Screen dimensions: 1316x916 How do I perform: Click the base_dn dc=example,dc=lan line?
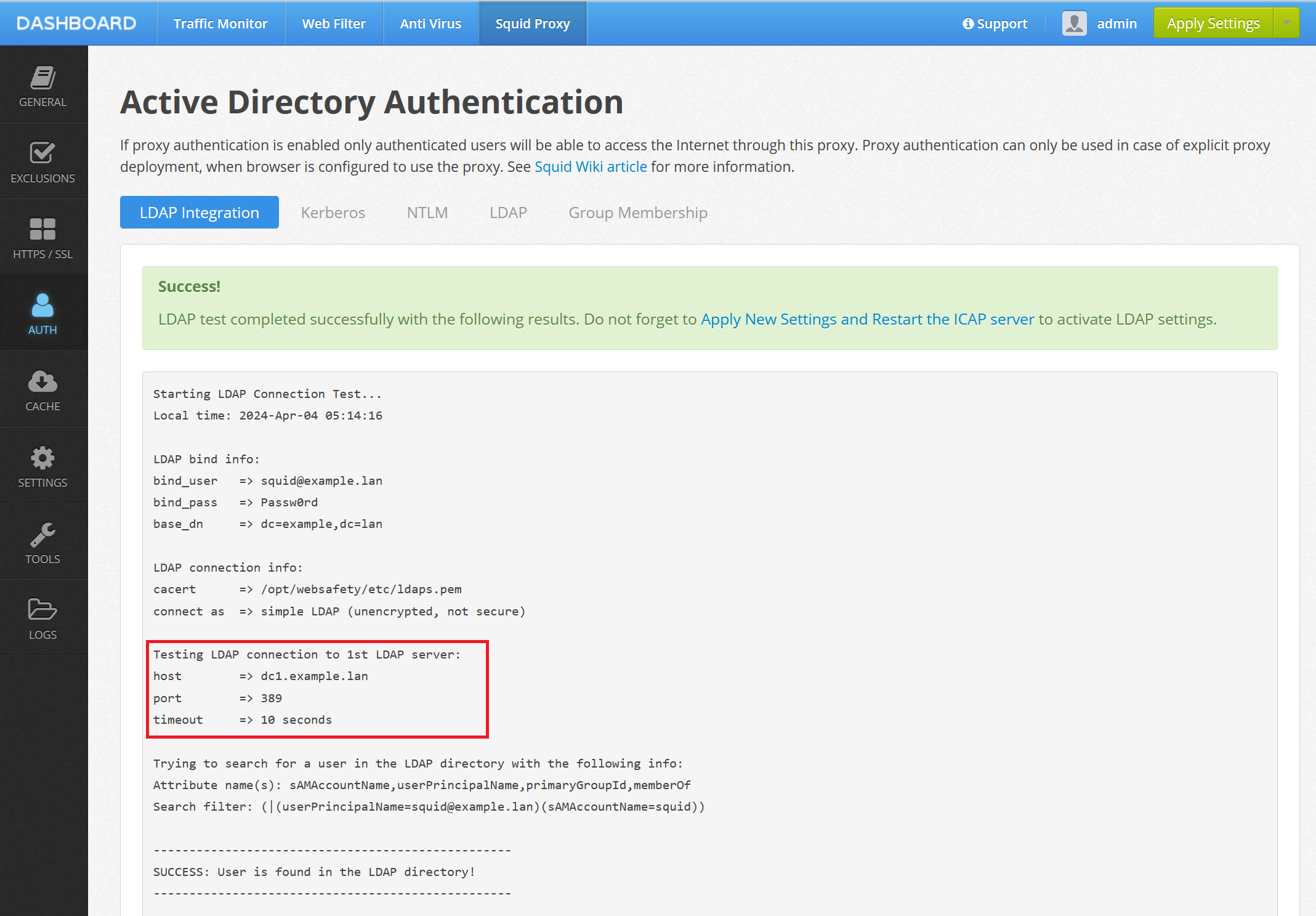(268, 524)
